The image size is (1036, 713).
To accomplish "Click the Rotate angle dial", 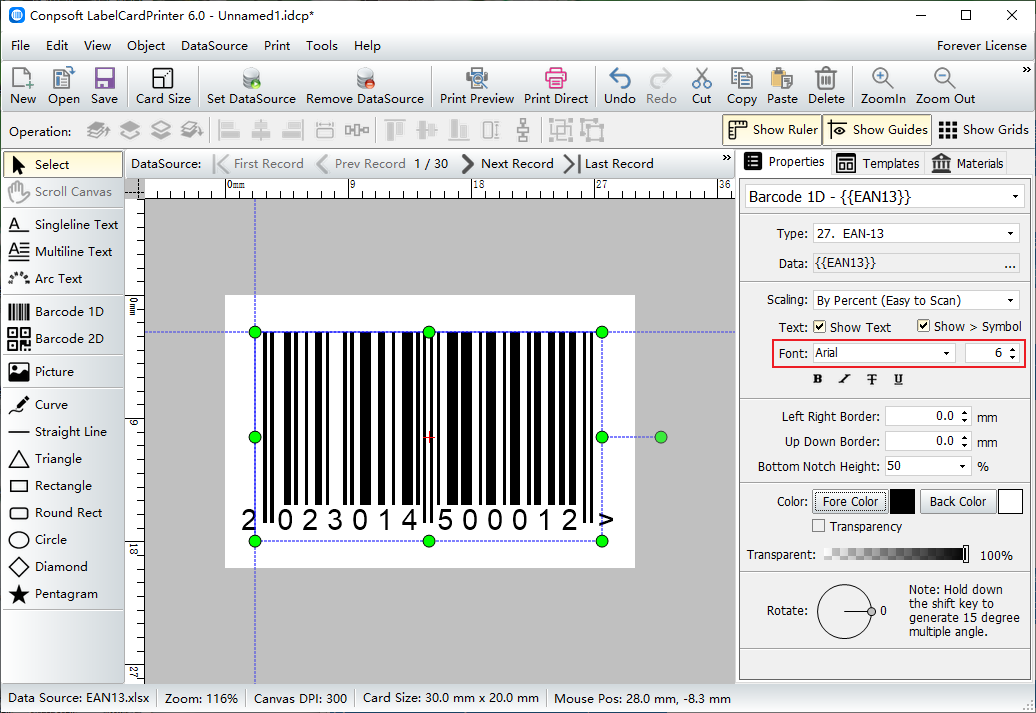I will coord(844,611).
